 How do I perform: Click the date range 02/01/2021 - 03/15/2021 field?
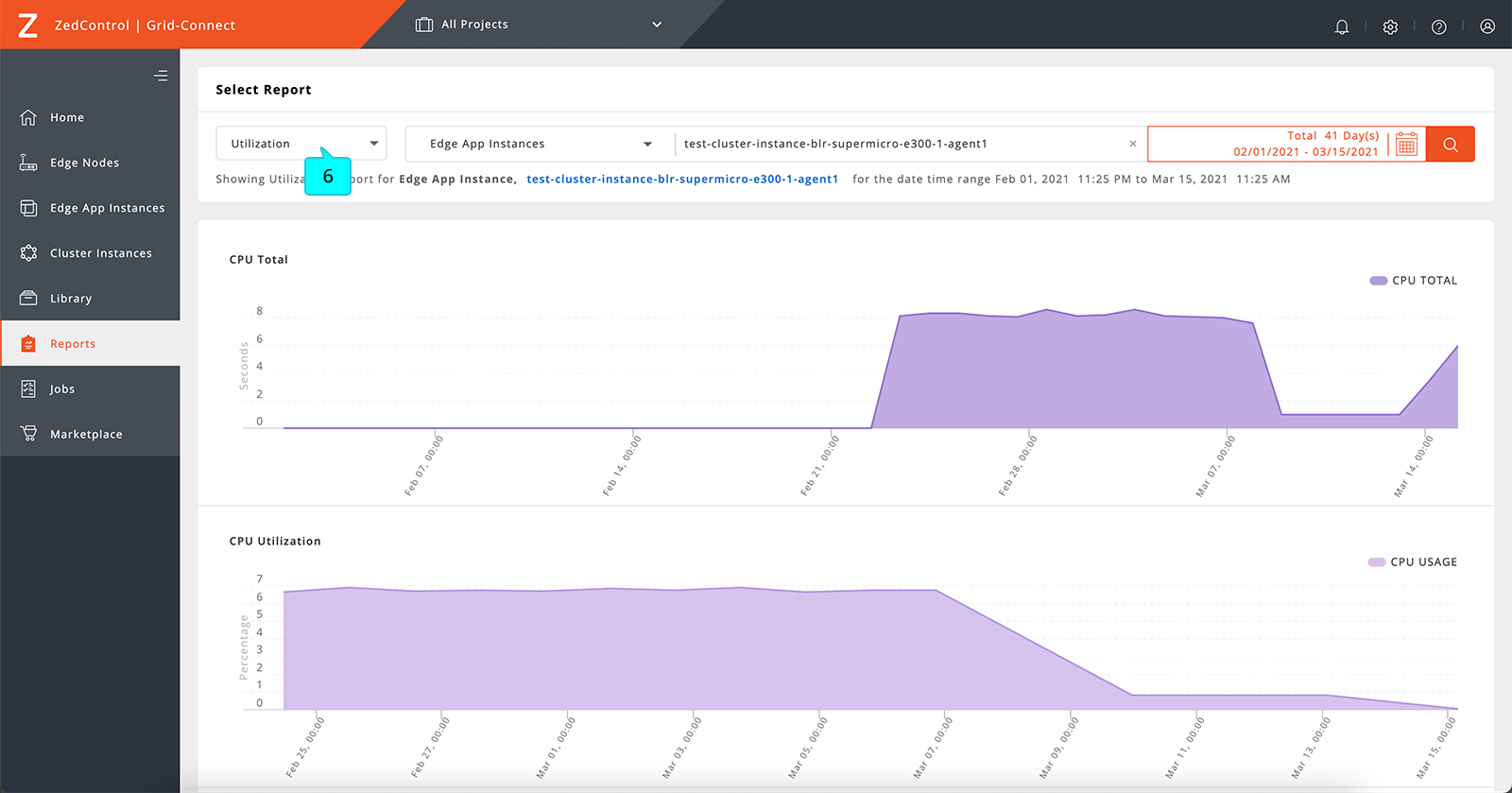[1305, 151]
